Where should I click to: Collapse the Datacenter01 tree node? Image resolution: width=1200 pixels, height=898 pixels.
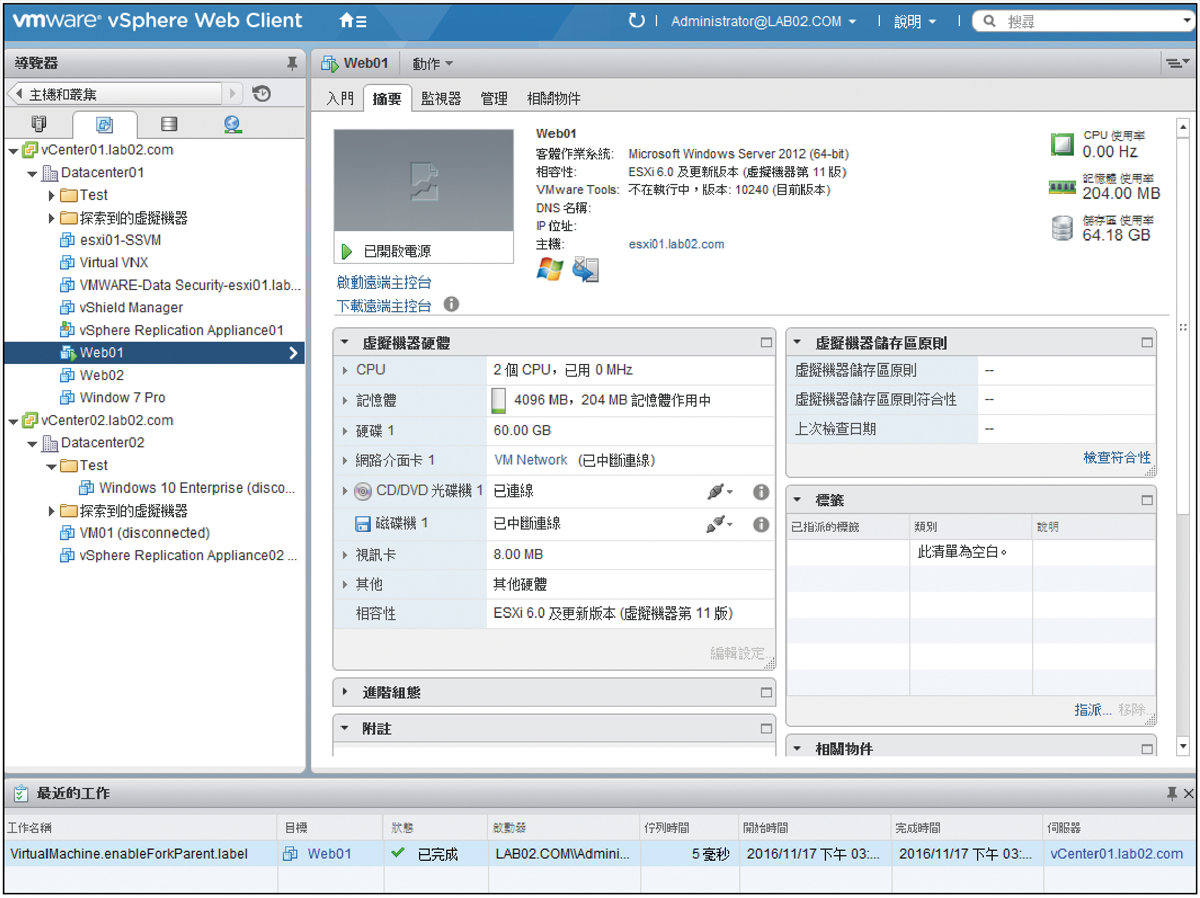click(32, 173)
